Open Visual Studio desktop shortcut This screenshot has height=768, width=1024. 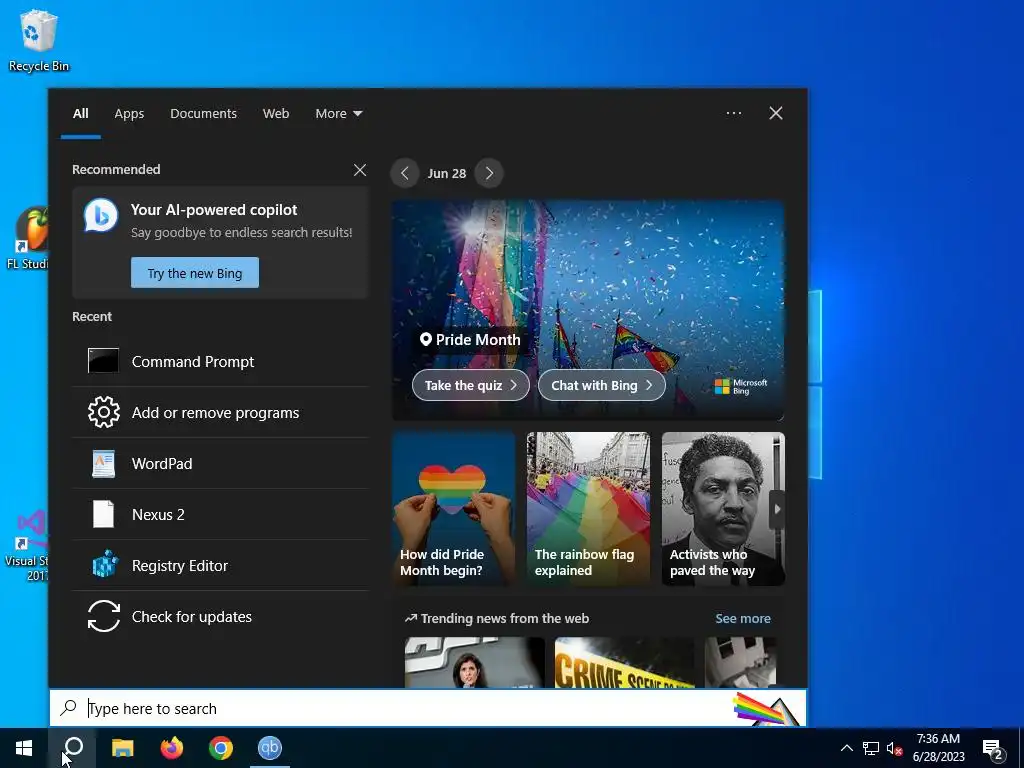[x=27, y=546]
